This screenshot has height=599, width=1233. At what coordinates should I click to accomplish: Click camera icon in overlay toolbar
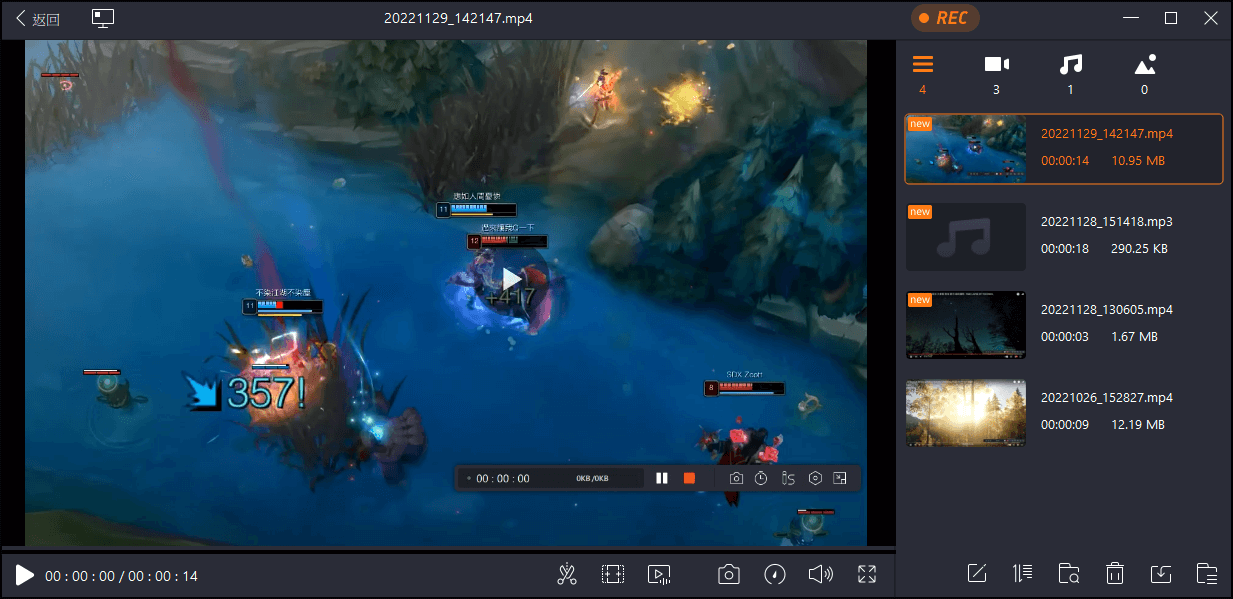pos(736,478)
